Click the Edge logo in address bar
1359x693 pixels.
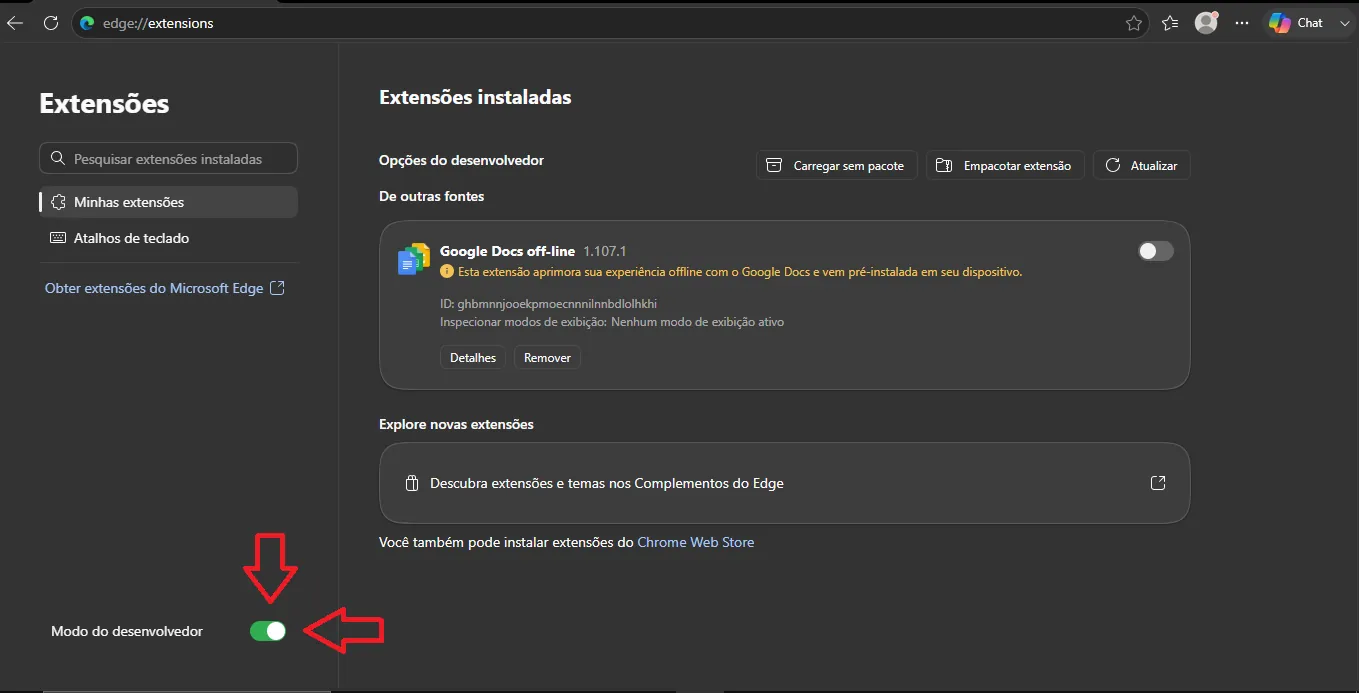click(87, 23)
